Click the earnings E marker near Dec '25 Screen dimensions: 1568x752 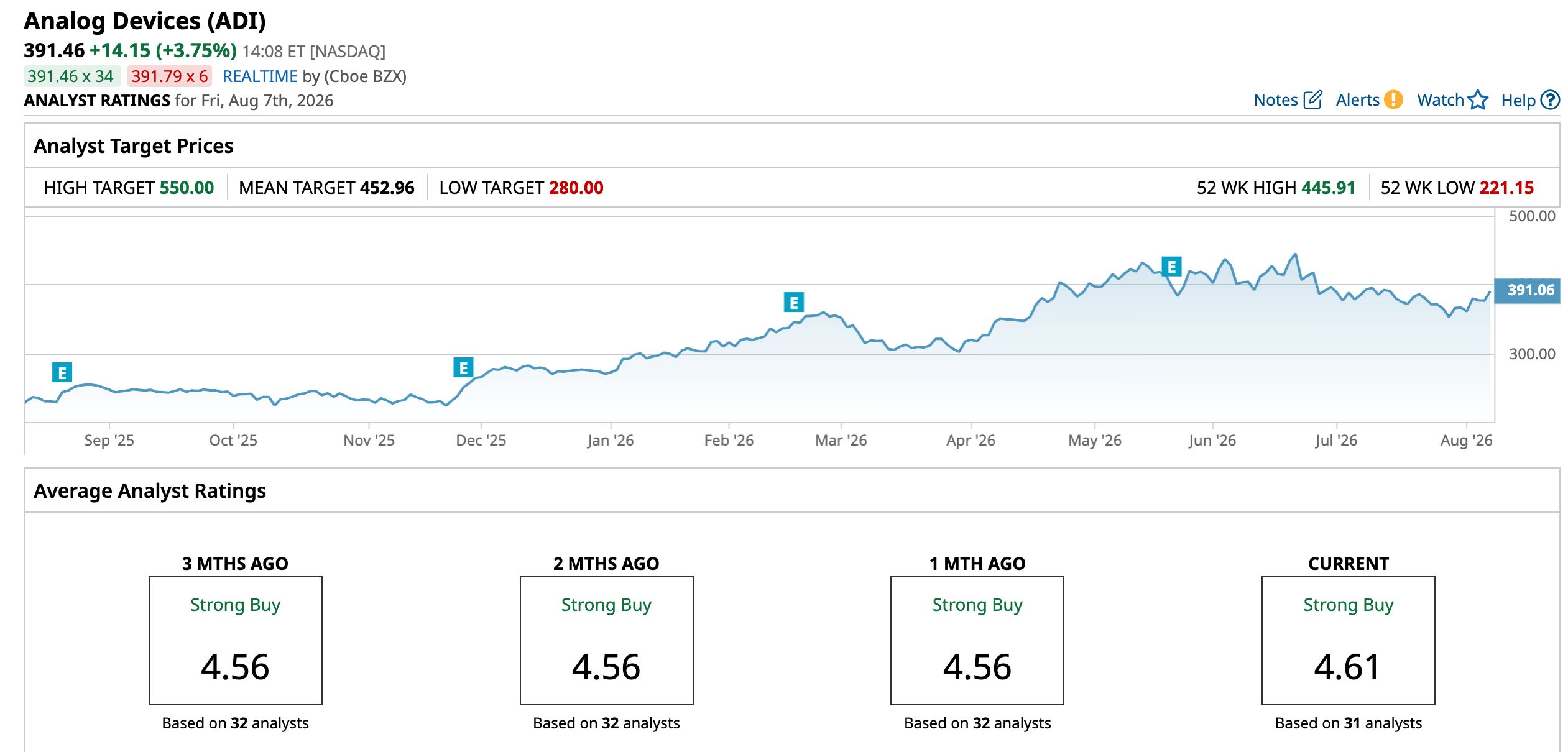(x=464, y=368)
